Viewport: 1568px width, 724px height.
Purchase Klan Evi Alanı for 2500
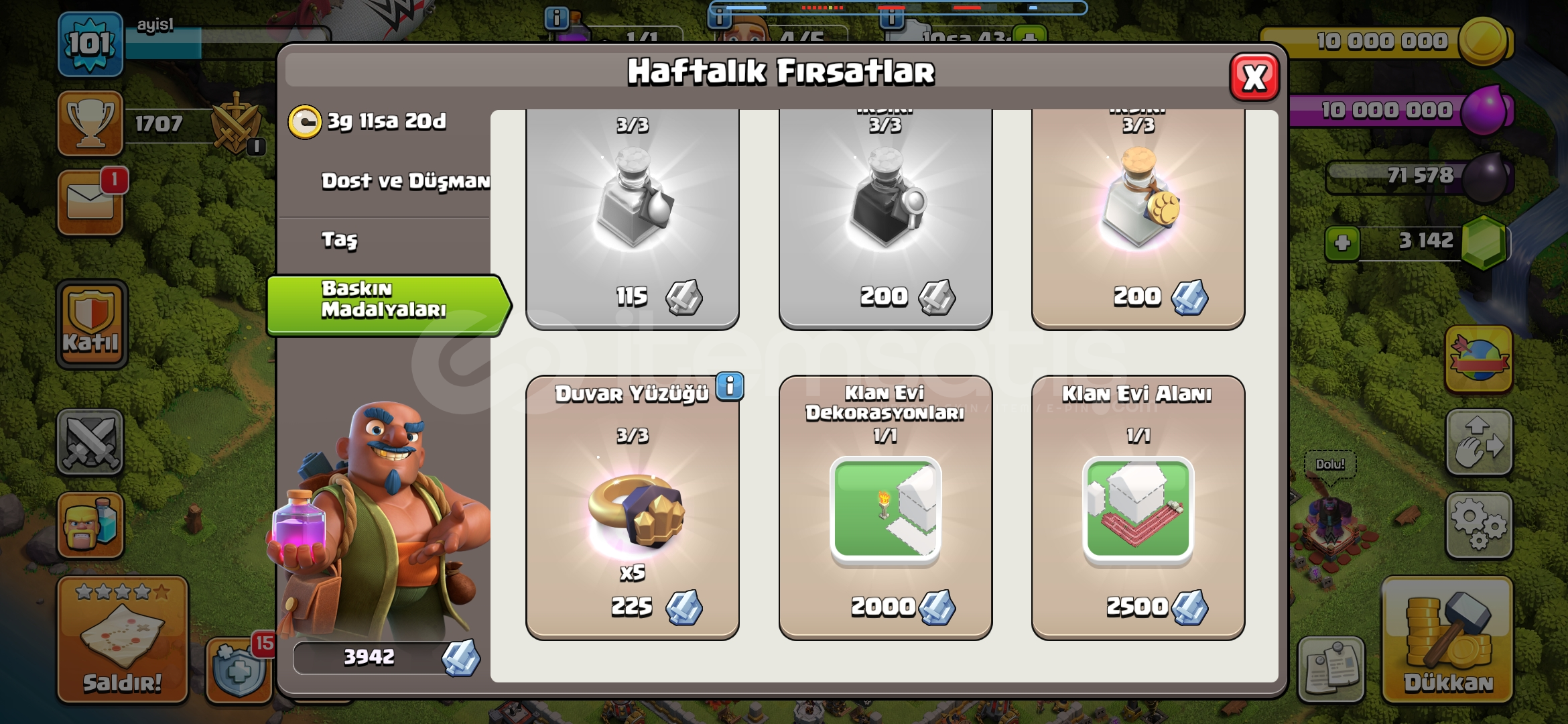tap(1138, 507)
